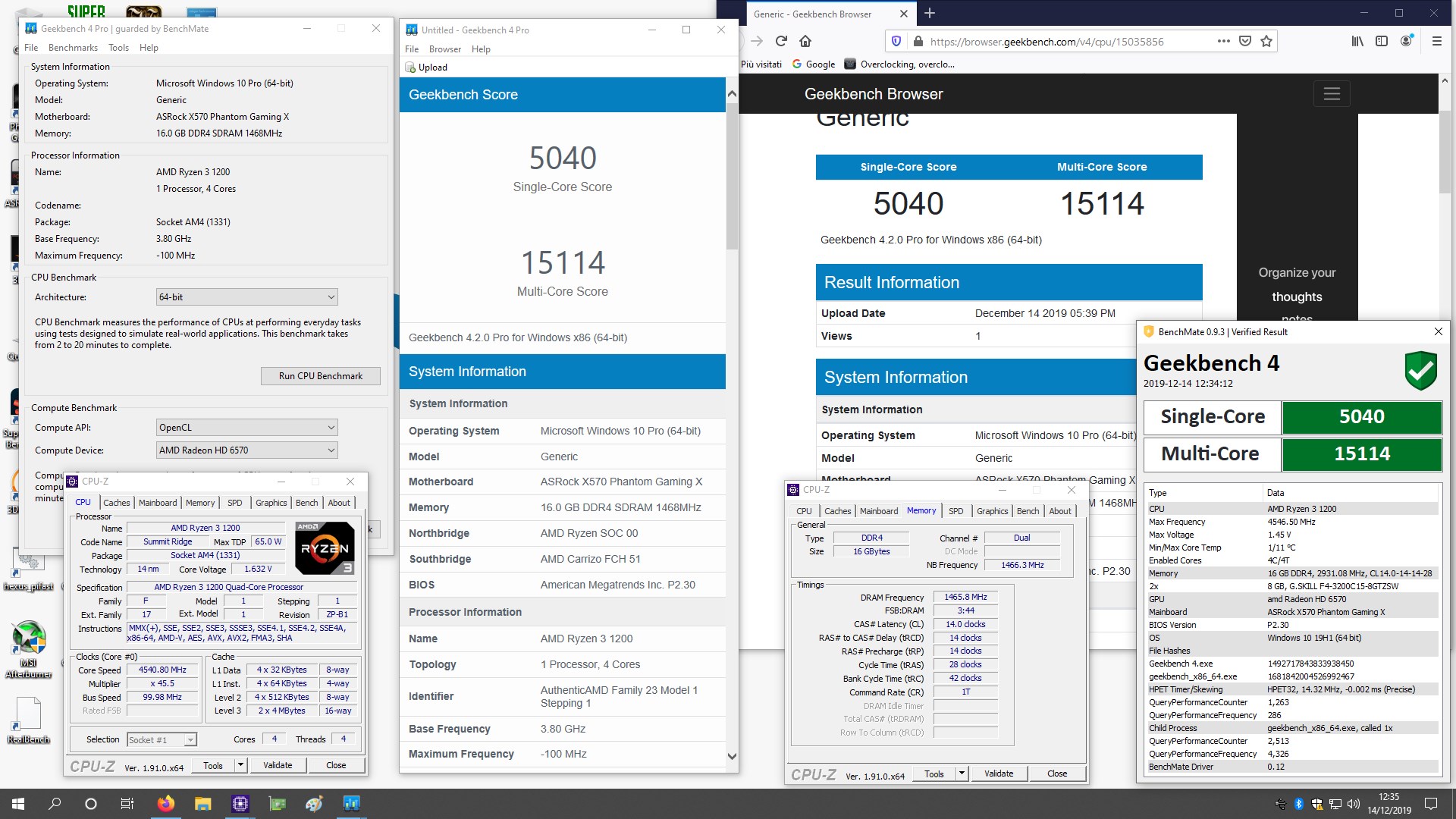This screenshot has height=819, width=1456.
Task: Open Firefox account icon
Action: point(1406,41)
